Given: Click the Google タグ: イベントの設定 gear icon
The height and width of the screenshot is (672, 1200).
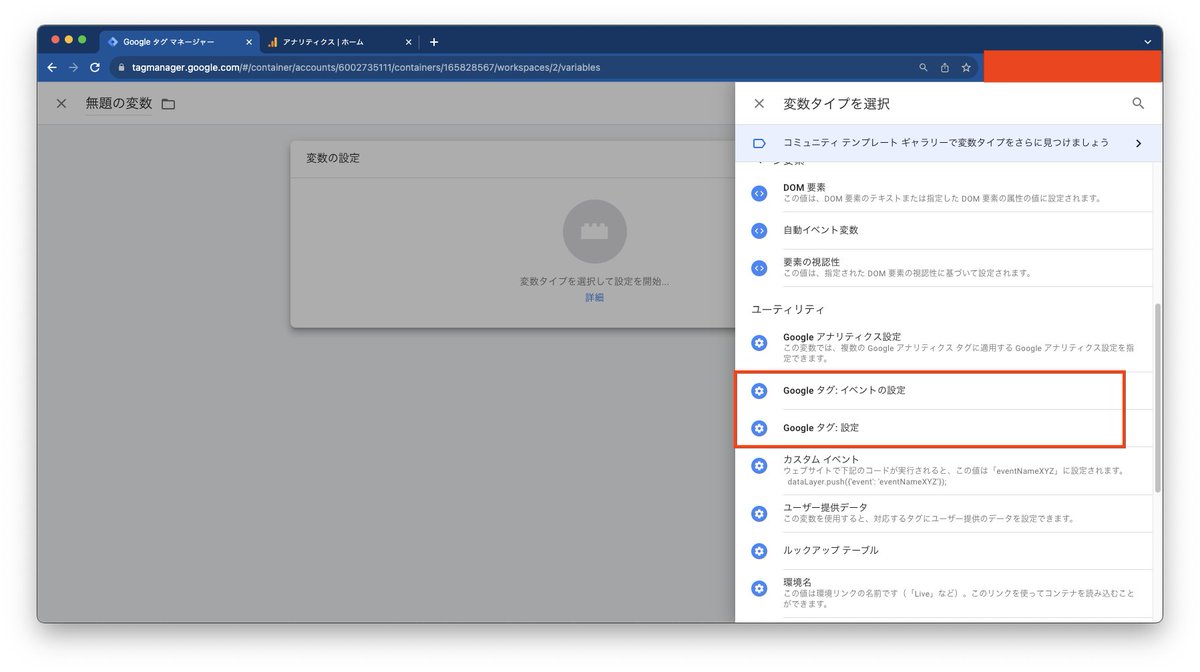Looking at the screenshot, I should pyautogui.click(x=759, y=391).
